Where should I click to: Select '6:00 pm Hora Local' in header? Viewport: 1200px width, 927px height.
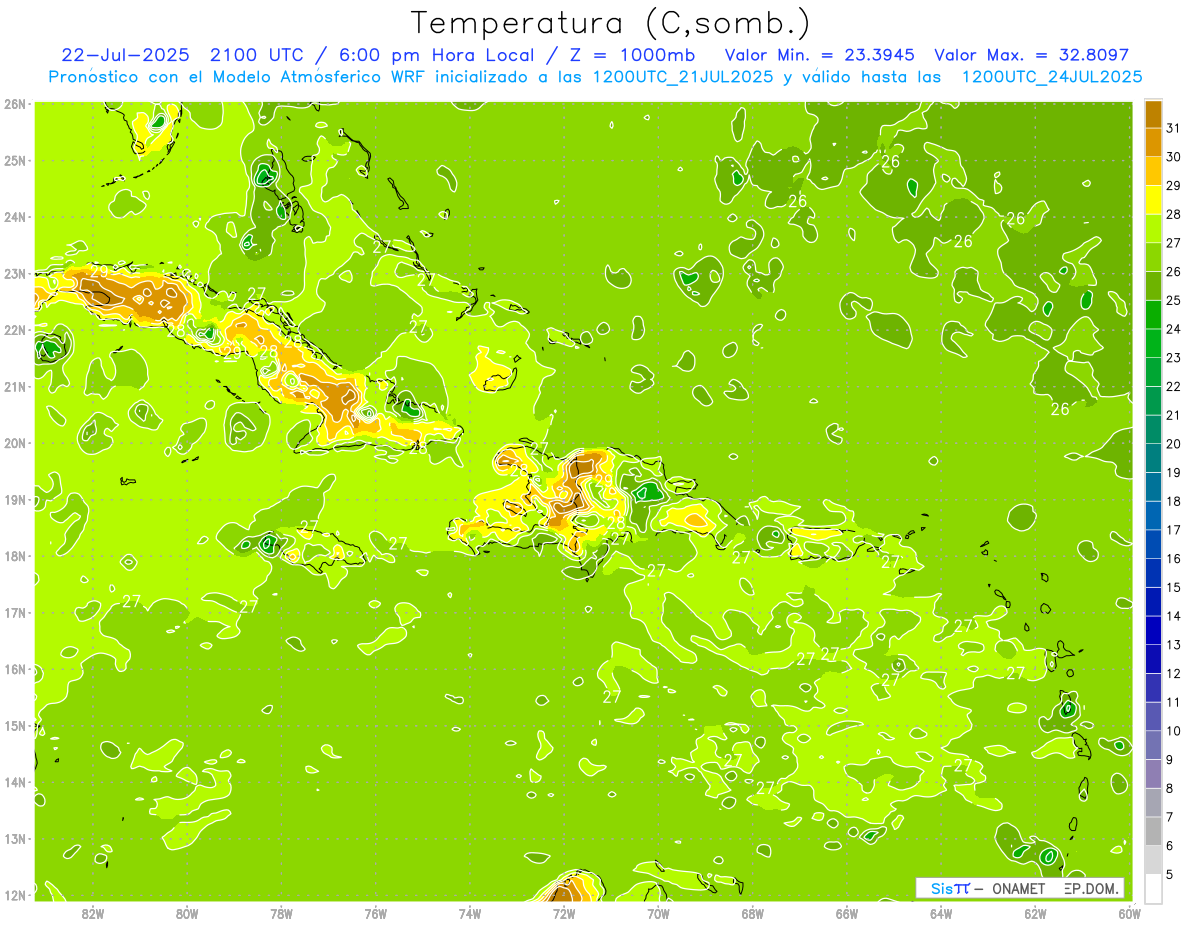coord(435,55)
